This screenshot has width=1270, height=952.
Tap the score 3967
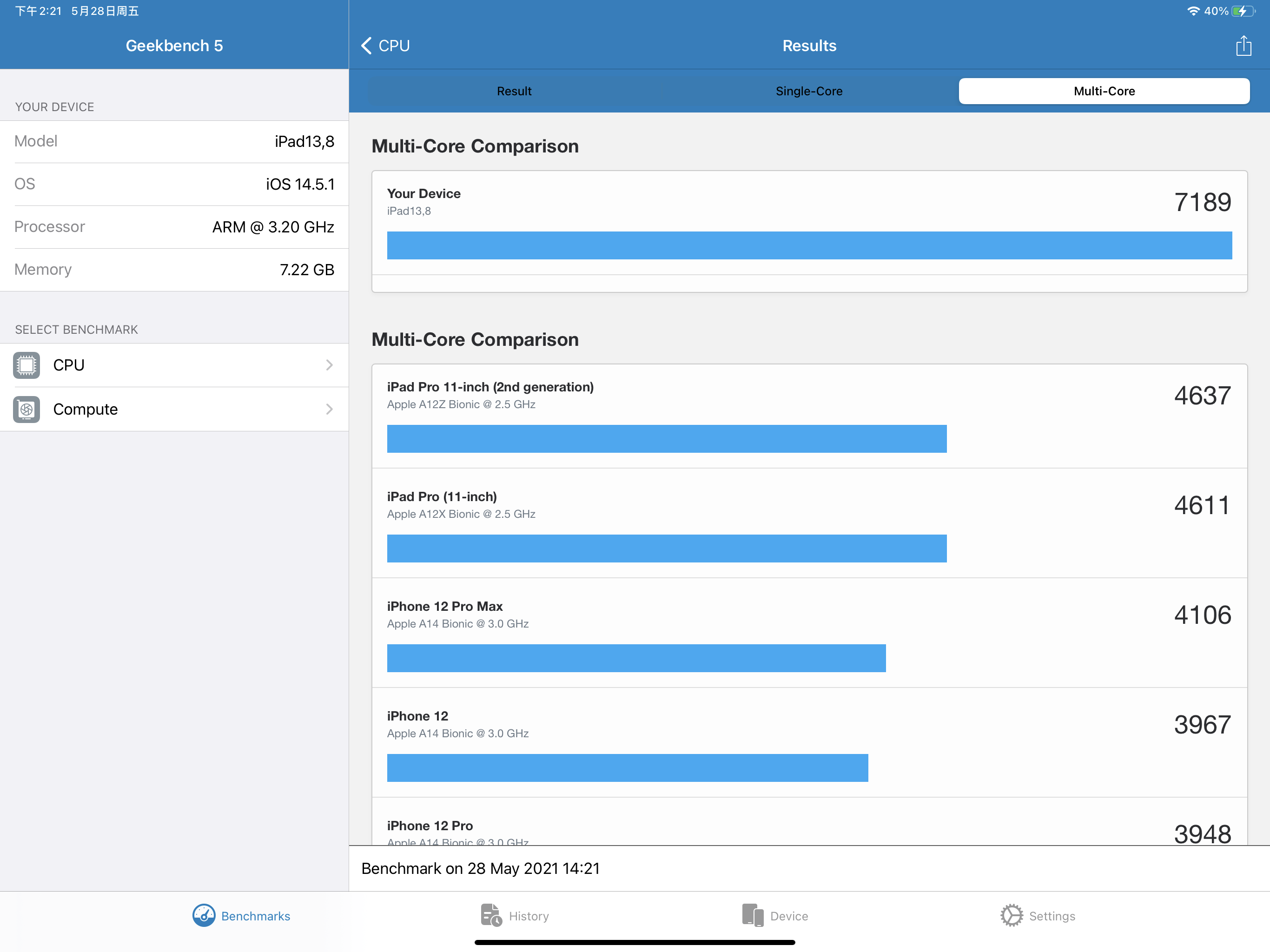point(1202,725)
